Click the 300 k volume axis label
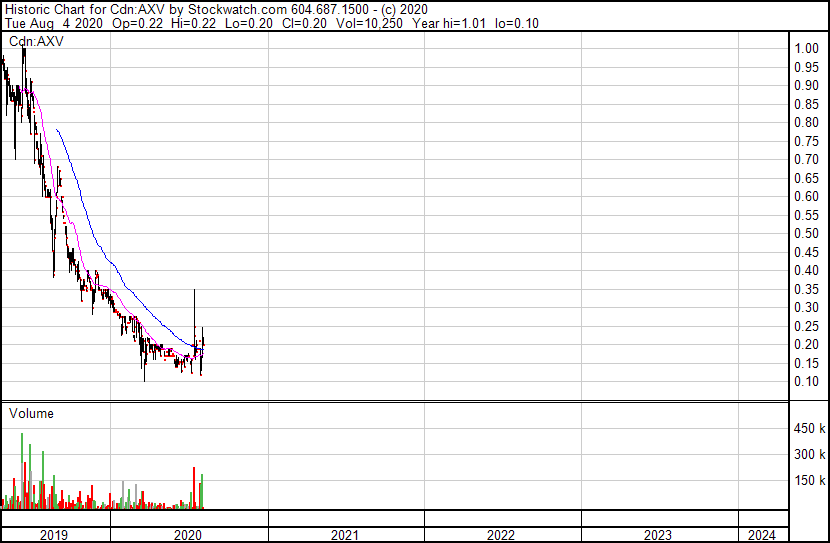 click(809, 454)
